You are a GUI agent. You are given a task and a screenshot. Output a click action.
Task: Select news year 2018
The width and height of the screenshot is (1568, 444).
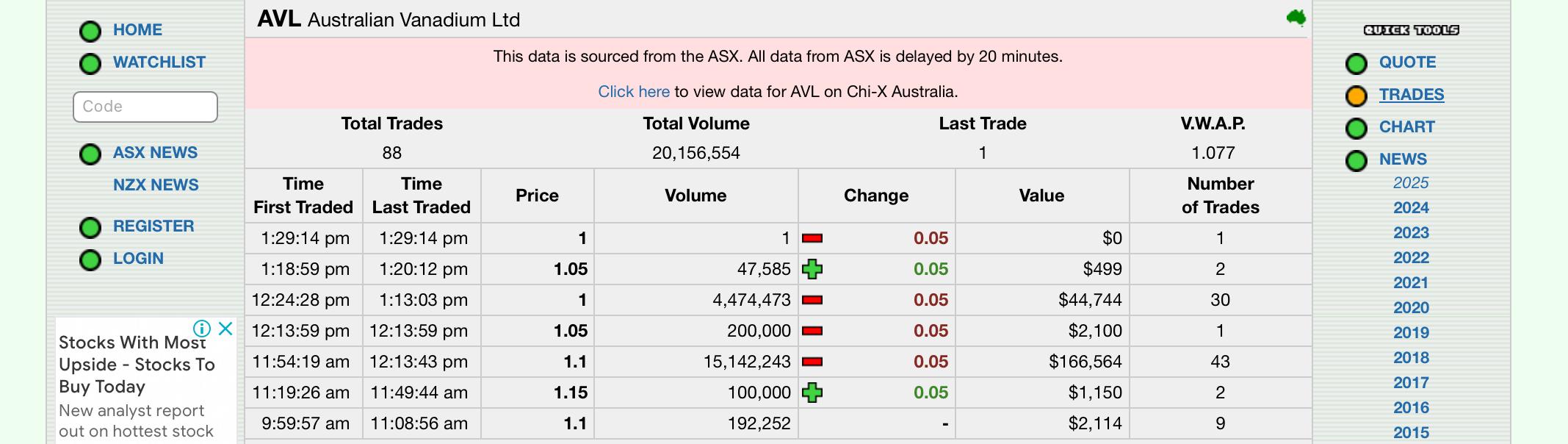[1411, 358]
